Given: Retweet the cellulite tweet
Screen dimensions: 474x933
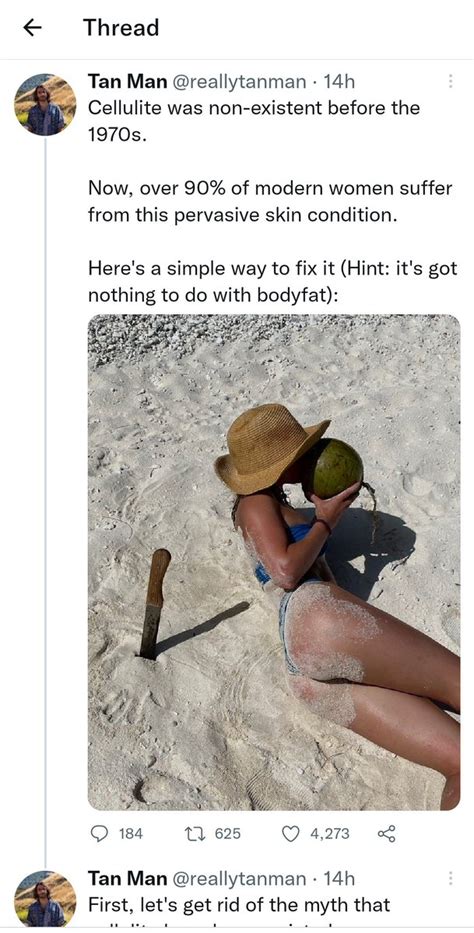Looking at the screenshot, I should click(199, 834).
